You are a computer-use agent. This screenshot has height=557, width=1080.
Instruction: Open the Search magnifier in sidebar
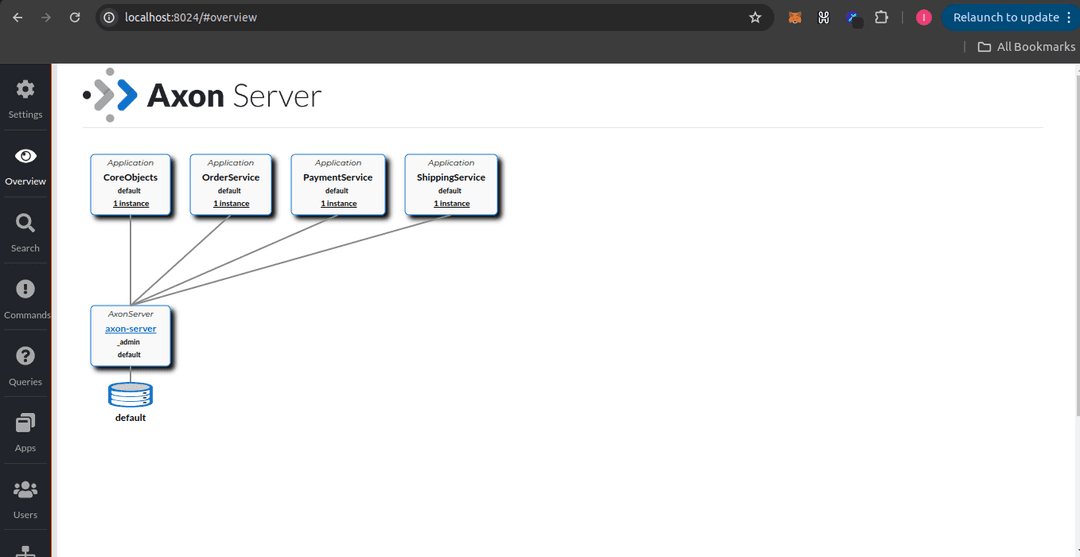pos(25,223)
